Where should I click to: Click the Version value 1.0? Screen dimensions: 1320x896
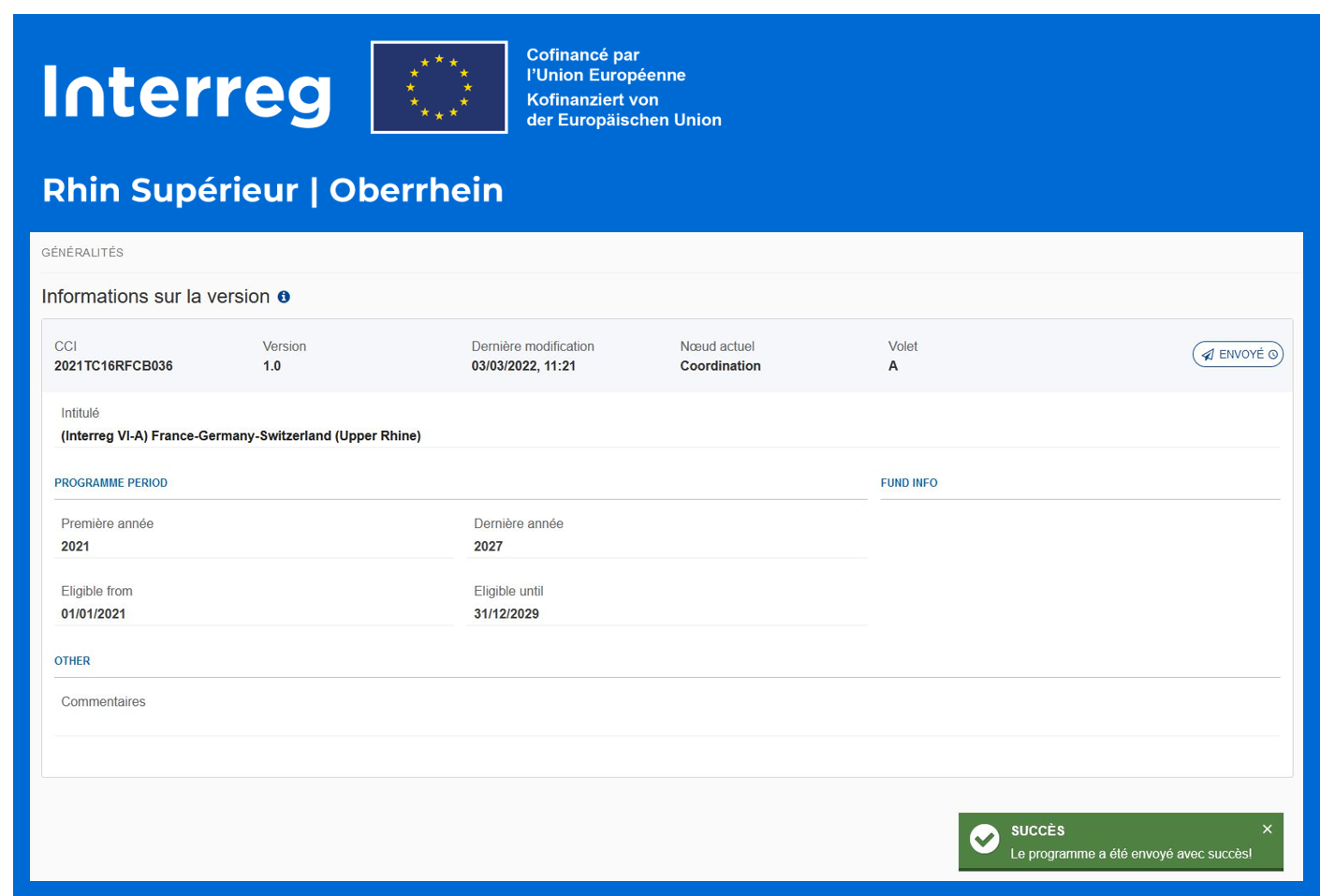point(271,366)
